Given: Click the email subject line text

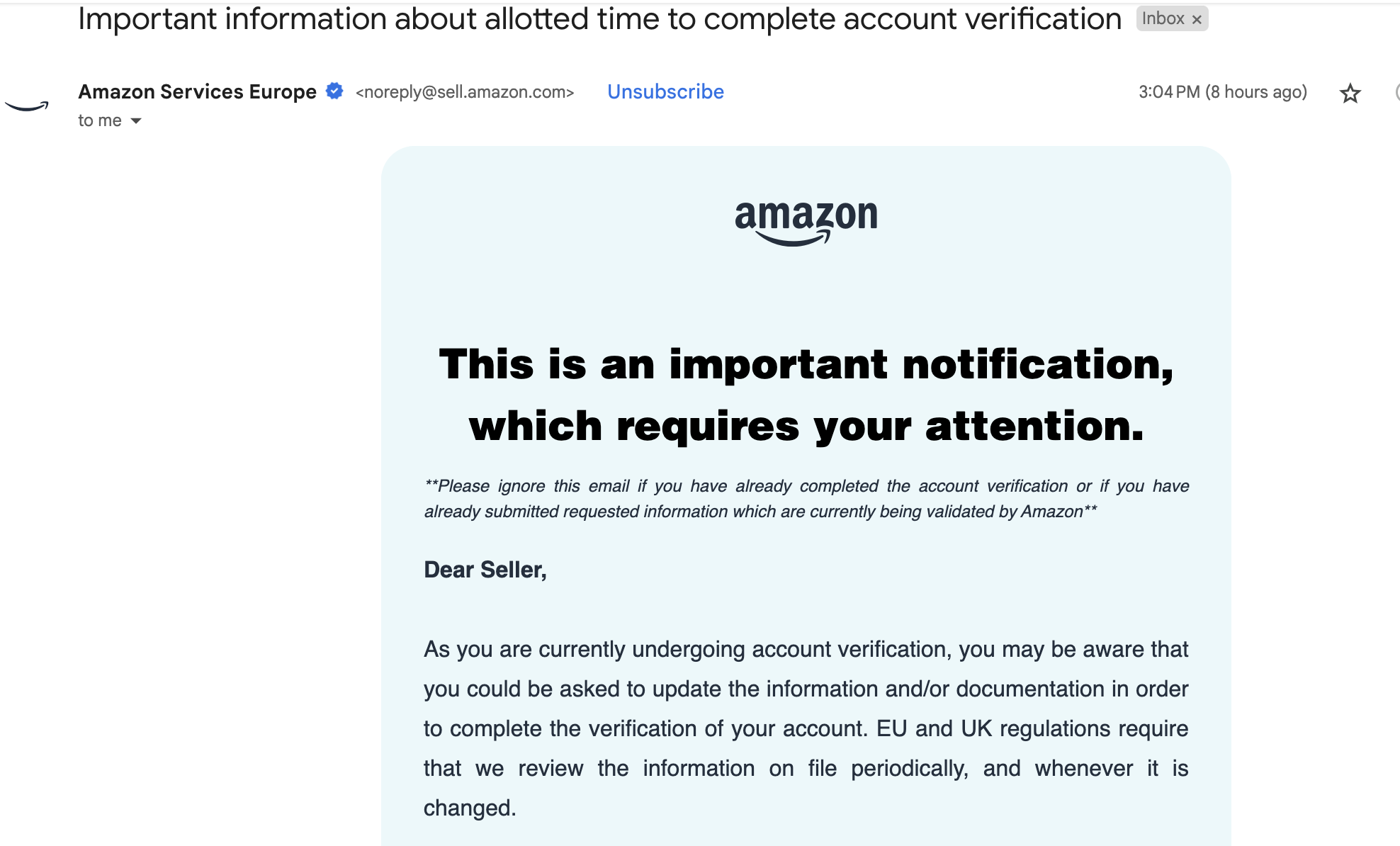Looking at the screenshot, I should coord(599,19).
